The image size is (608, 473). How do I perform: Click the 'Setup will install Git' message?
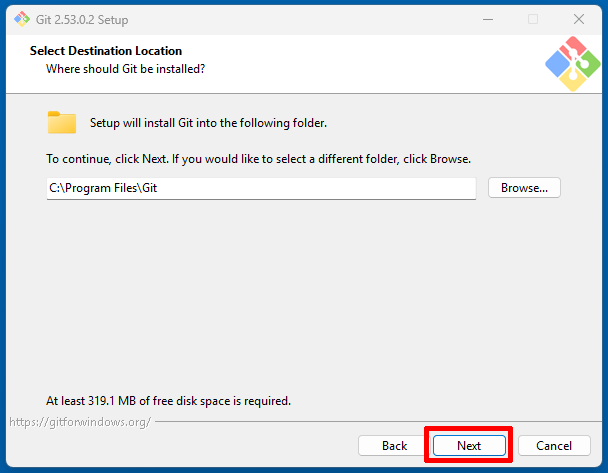tap(208, 123)
